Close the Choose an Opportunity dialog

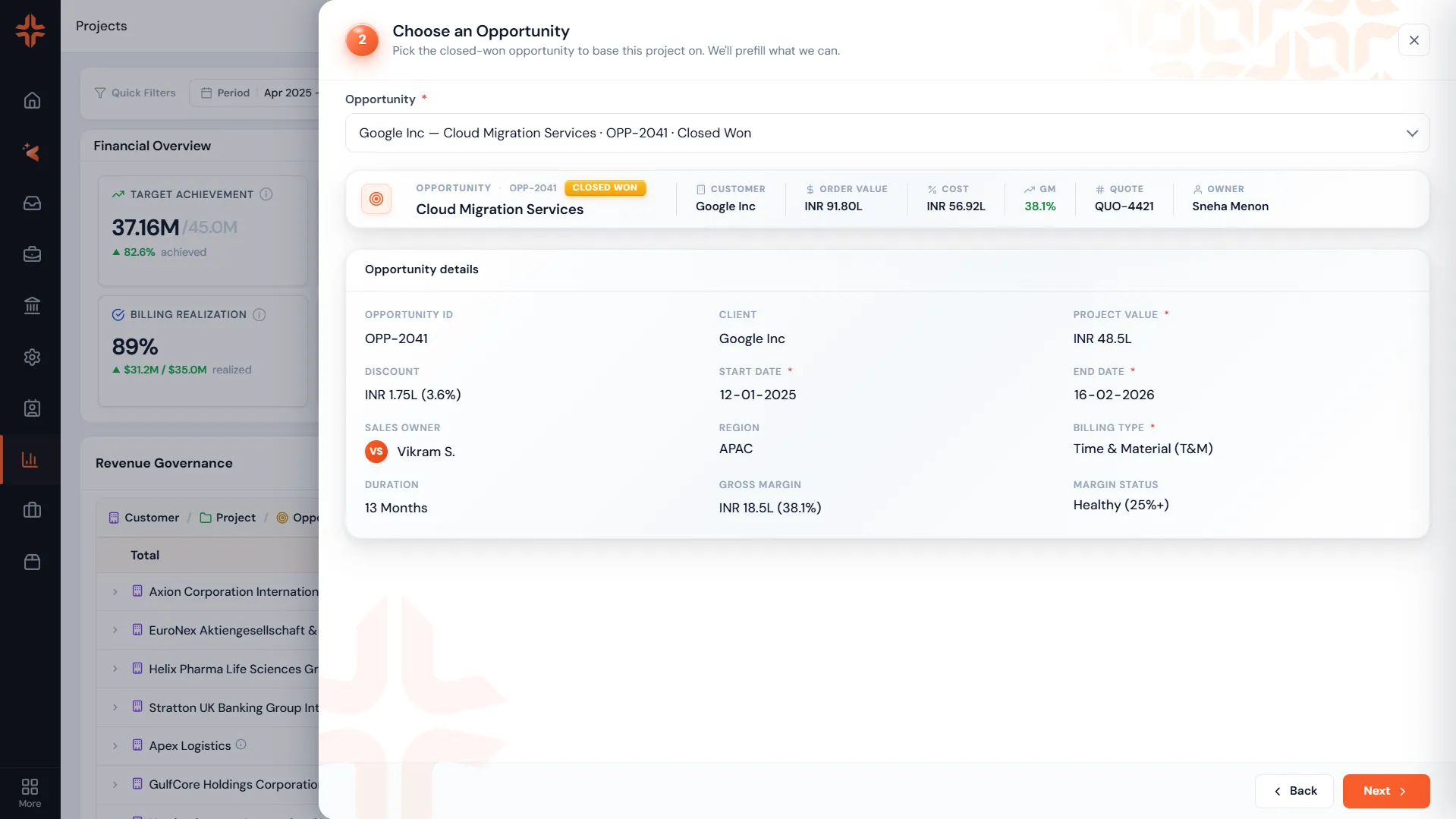tap(1414, 40)
